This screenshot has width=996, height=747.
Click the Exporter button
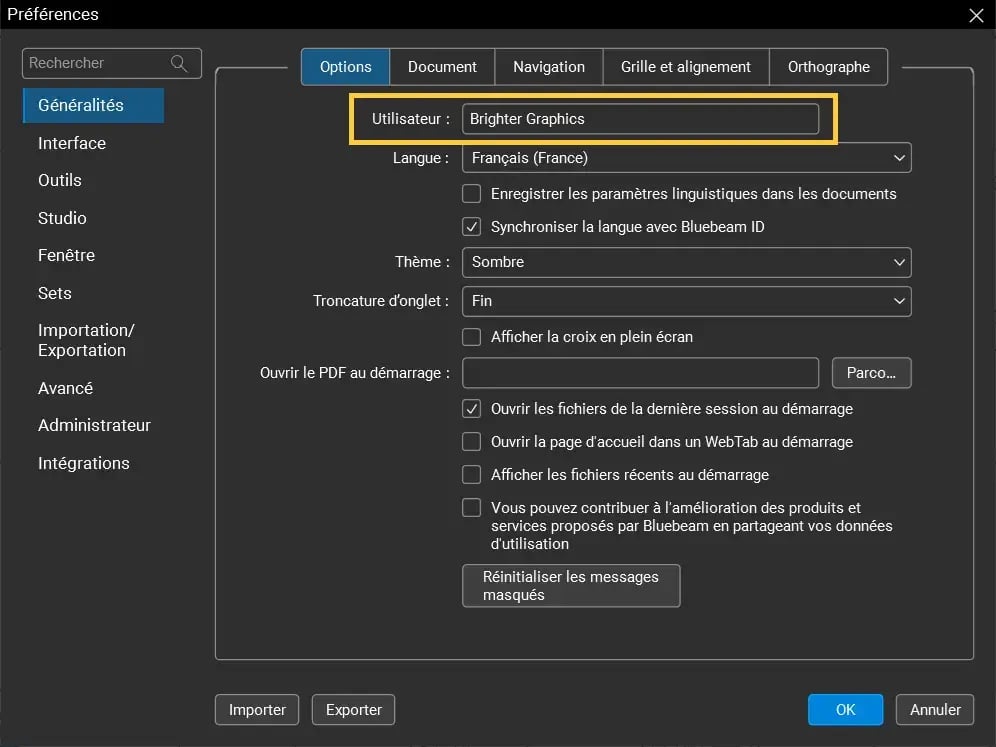(353, 709)
